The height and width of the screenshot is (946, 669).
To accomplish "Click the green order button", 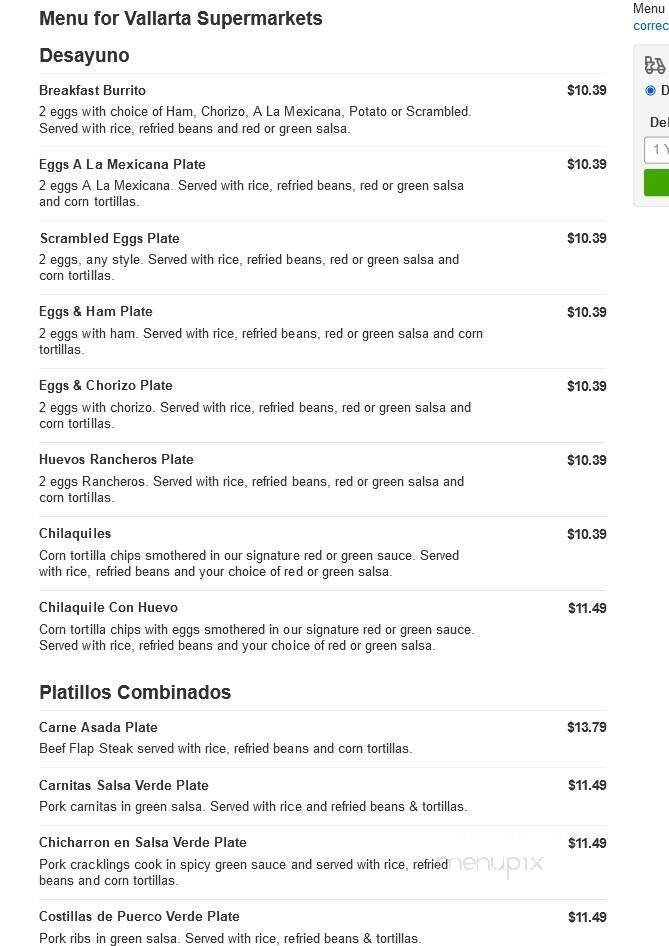I will (x=658, y=182).
